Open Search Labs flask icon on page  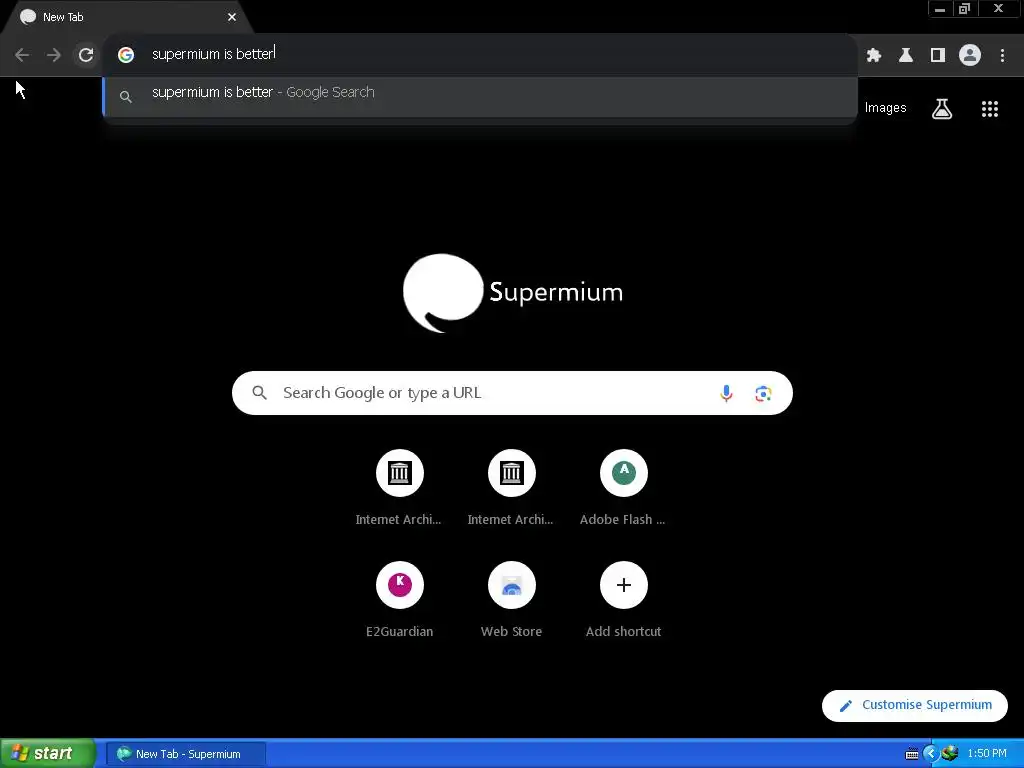[x=942, y=108]
